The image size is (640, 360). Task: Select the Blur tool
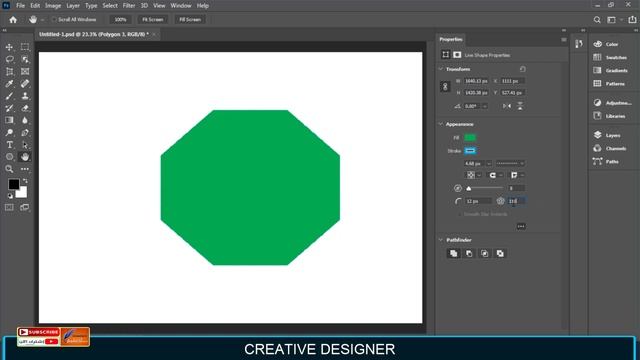[25, 120]
